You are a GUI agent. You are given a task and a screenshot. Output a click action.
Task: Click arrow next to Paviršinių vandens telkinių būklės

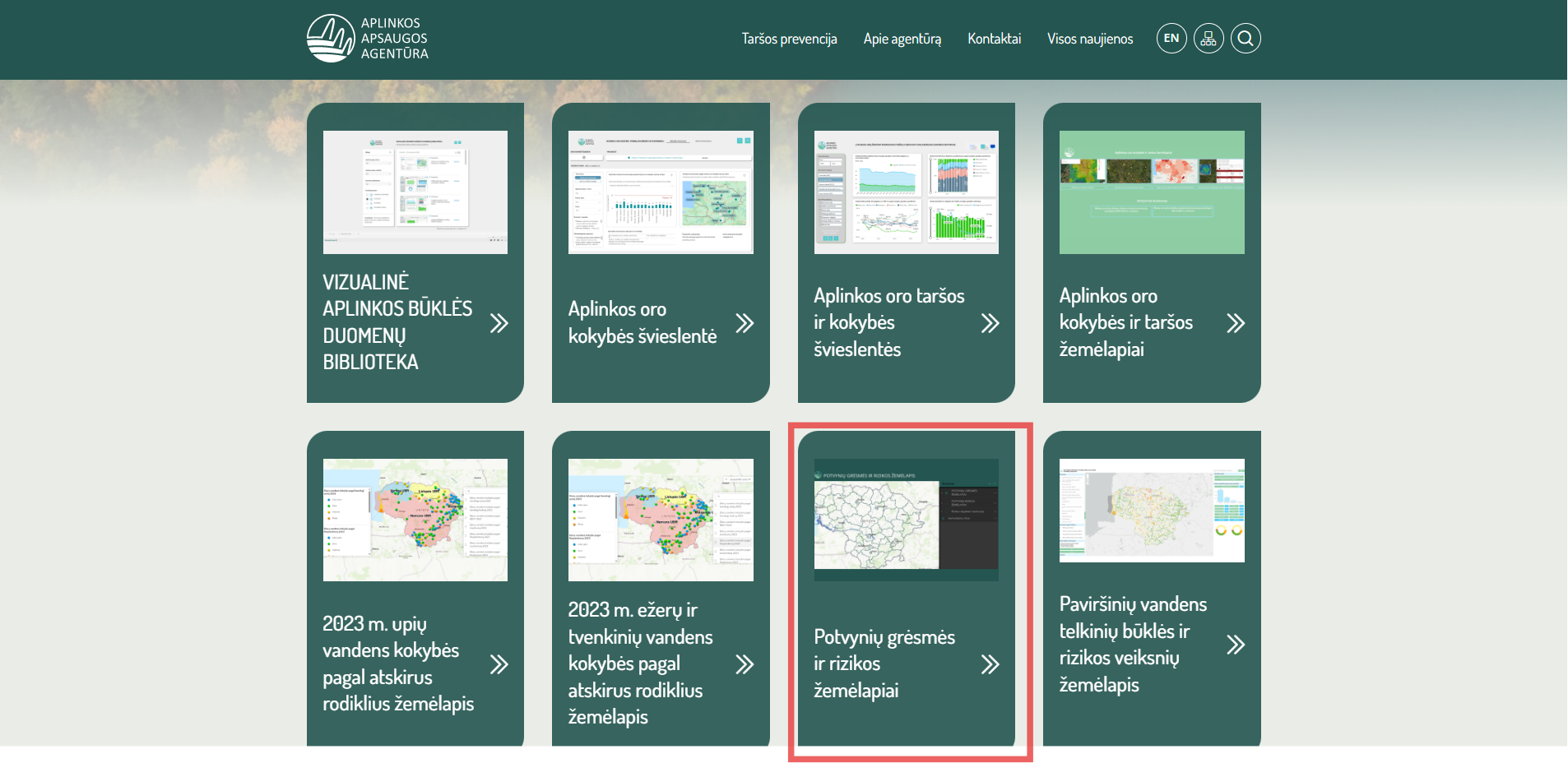[x=1235, y=645]
